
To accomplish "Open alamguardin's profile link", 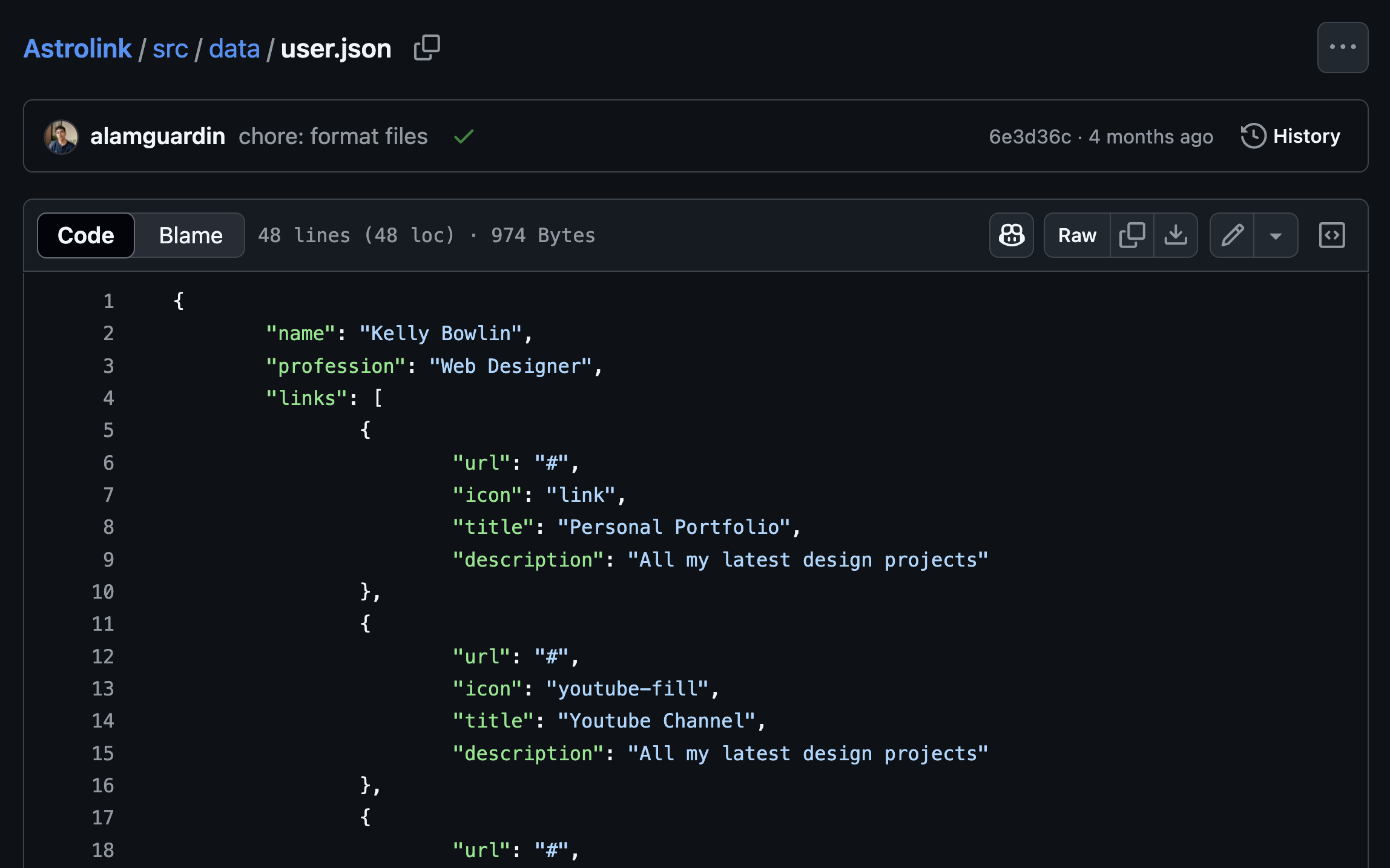I will (x=157, y=136).
